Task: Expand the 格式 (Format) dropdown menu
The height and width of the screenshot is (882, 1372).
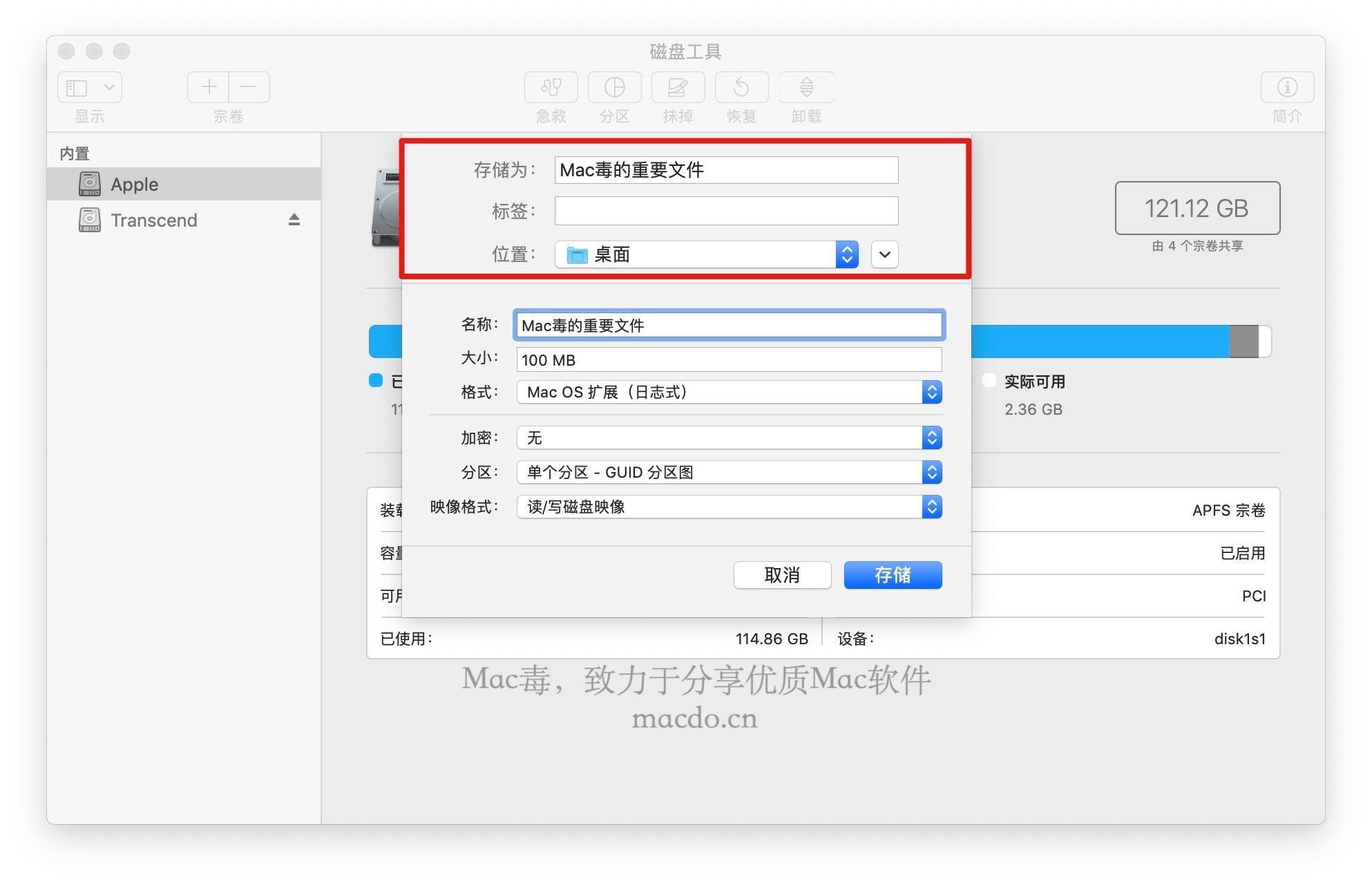Action: 930,390
